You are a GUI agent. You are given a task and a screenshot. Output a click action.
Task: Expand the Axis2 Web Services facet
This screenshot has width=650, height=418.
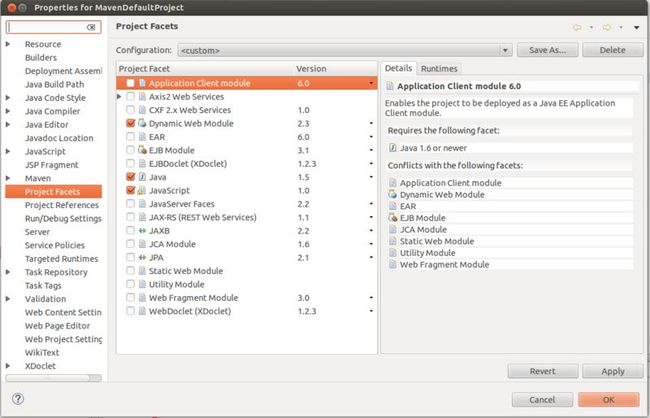click(119, 97)
